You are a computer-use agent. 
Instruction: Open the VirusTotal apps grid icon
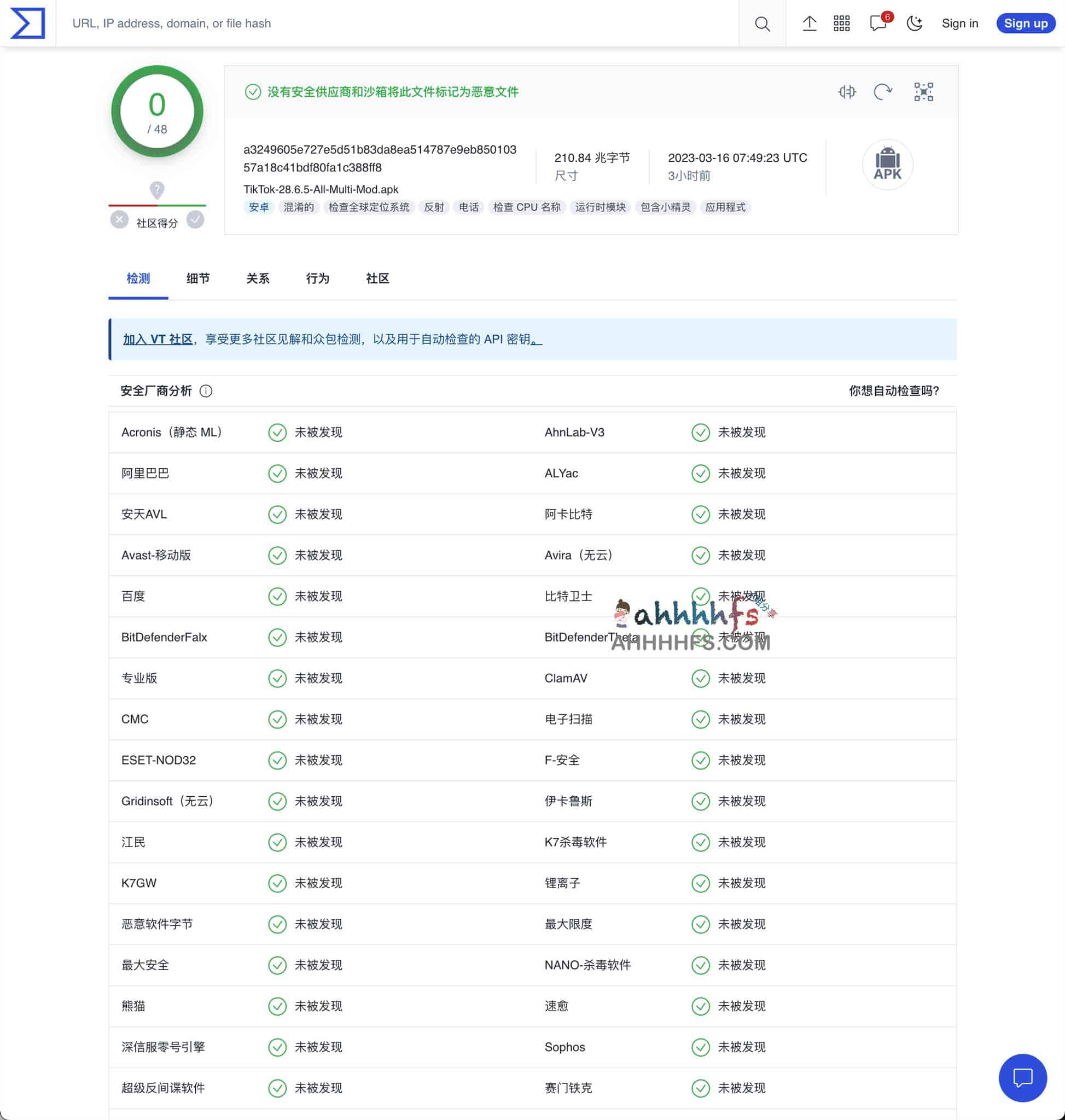(x=842, y=24)
